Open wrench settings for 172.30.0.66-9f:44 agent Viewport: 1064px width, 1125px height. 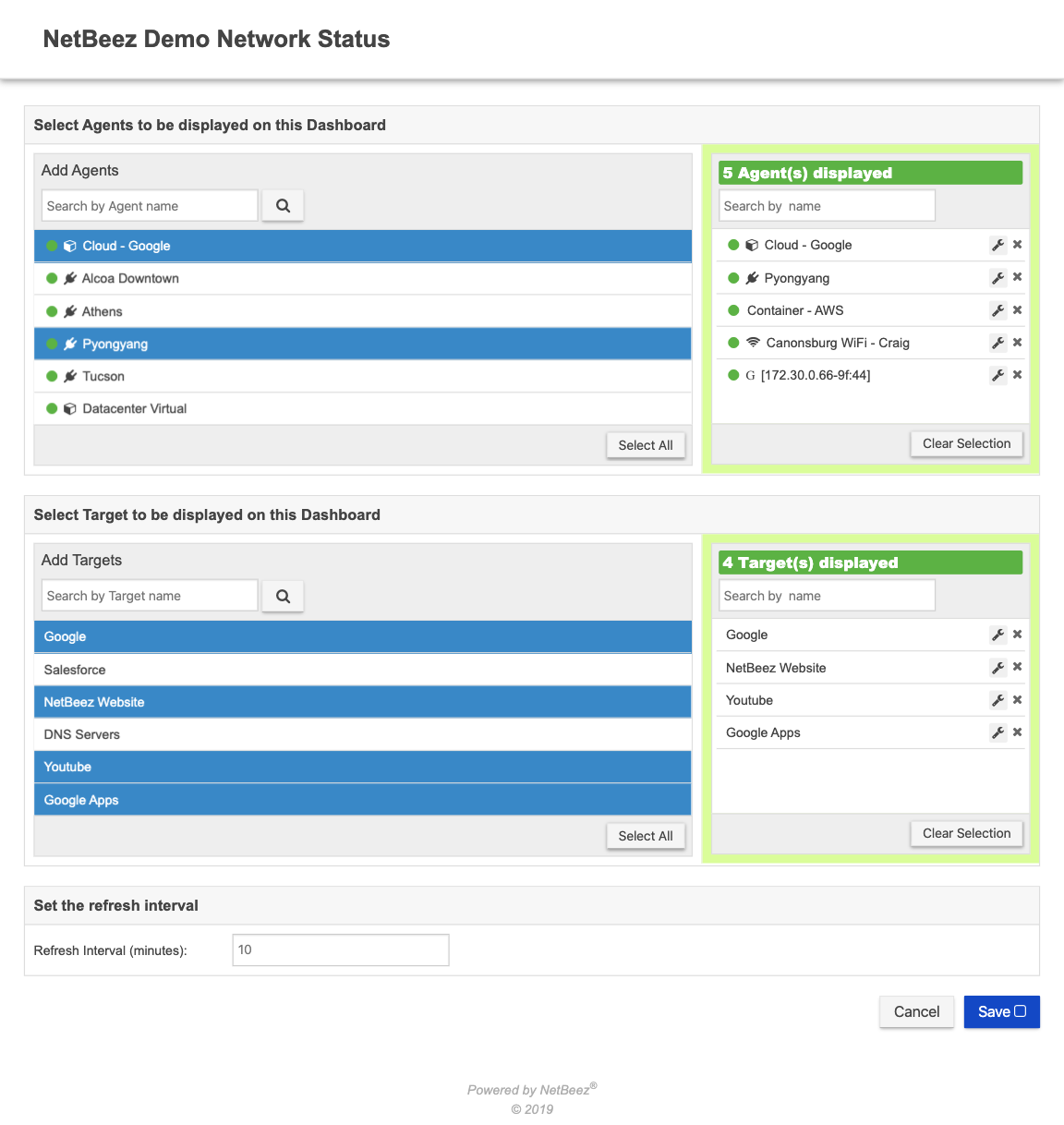(997, 375)
